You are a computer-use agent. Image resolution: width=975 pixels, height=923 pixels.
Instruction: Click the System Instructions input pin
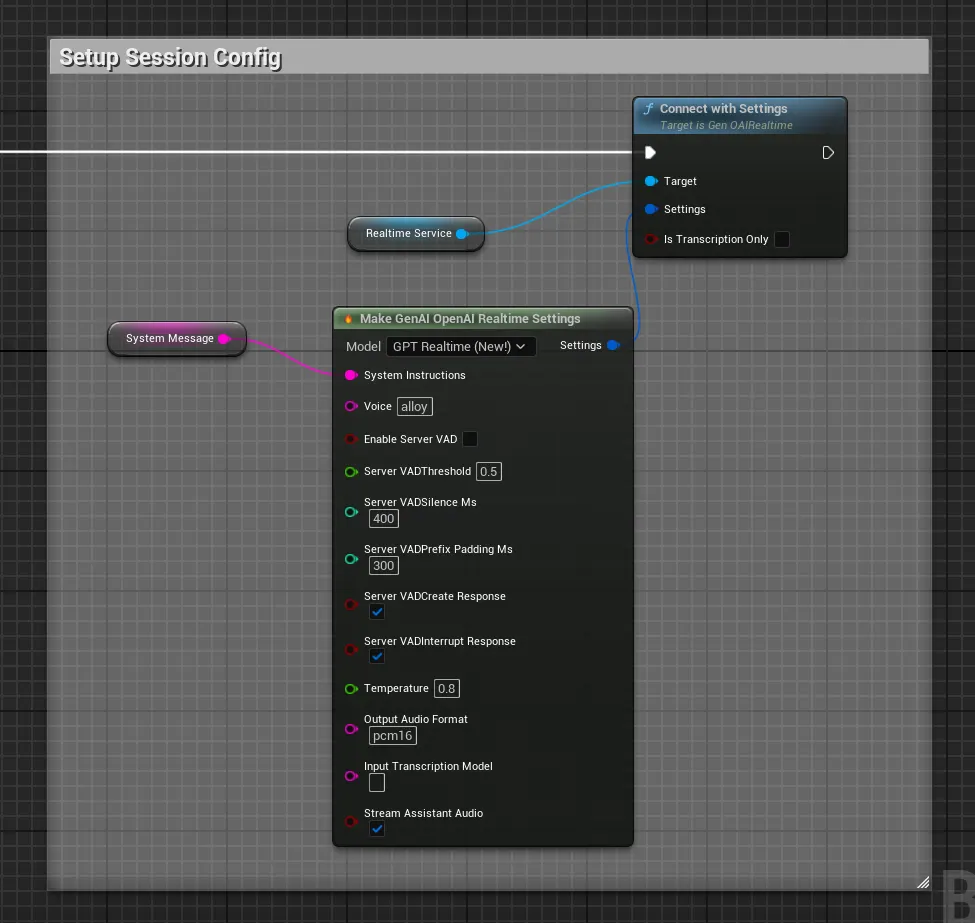pos(351,375)
